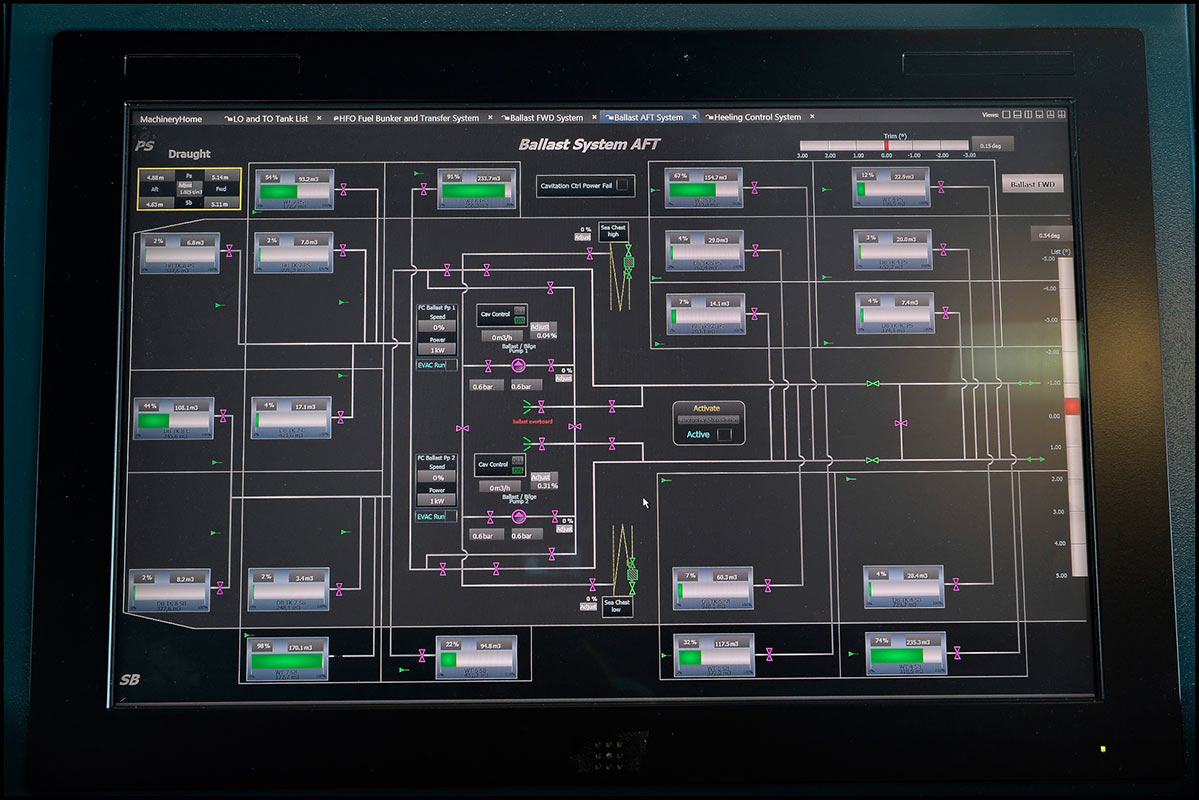Viewport: 1199px width, 800px height.
Task: Toggle the valve beside the 60.3m3 tank
Action: point(768,586)
